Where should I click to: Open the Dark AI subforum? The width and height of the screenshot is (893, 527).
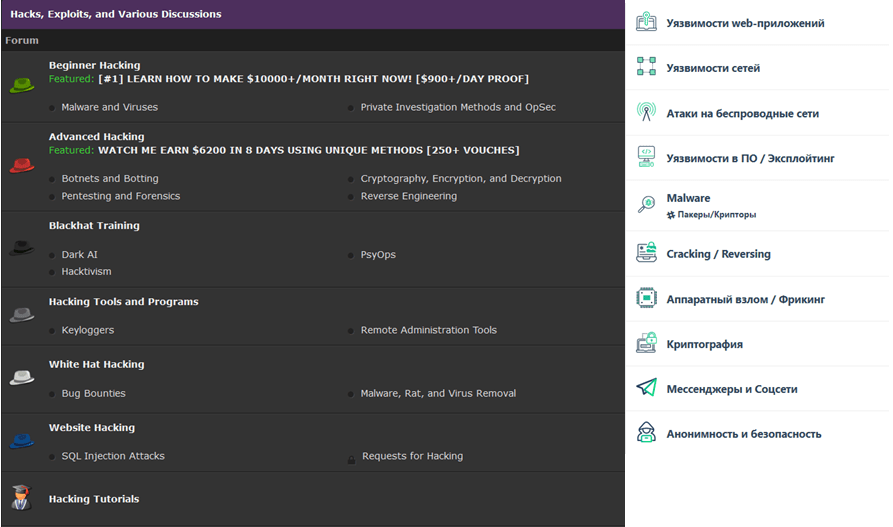[80, 255]
